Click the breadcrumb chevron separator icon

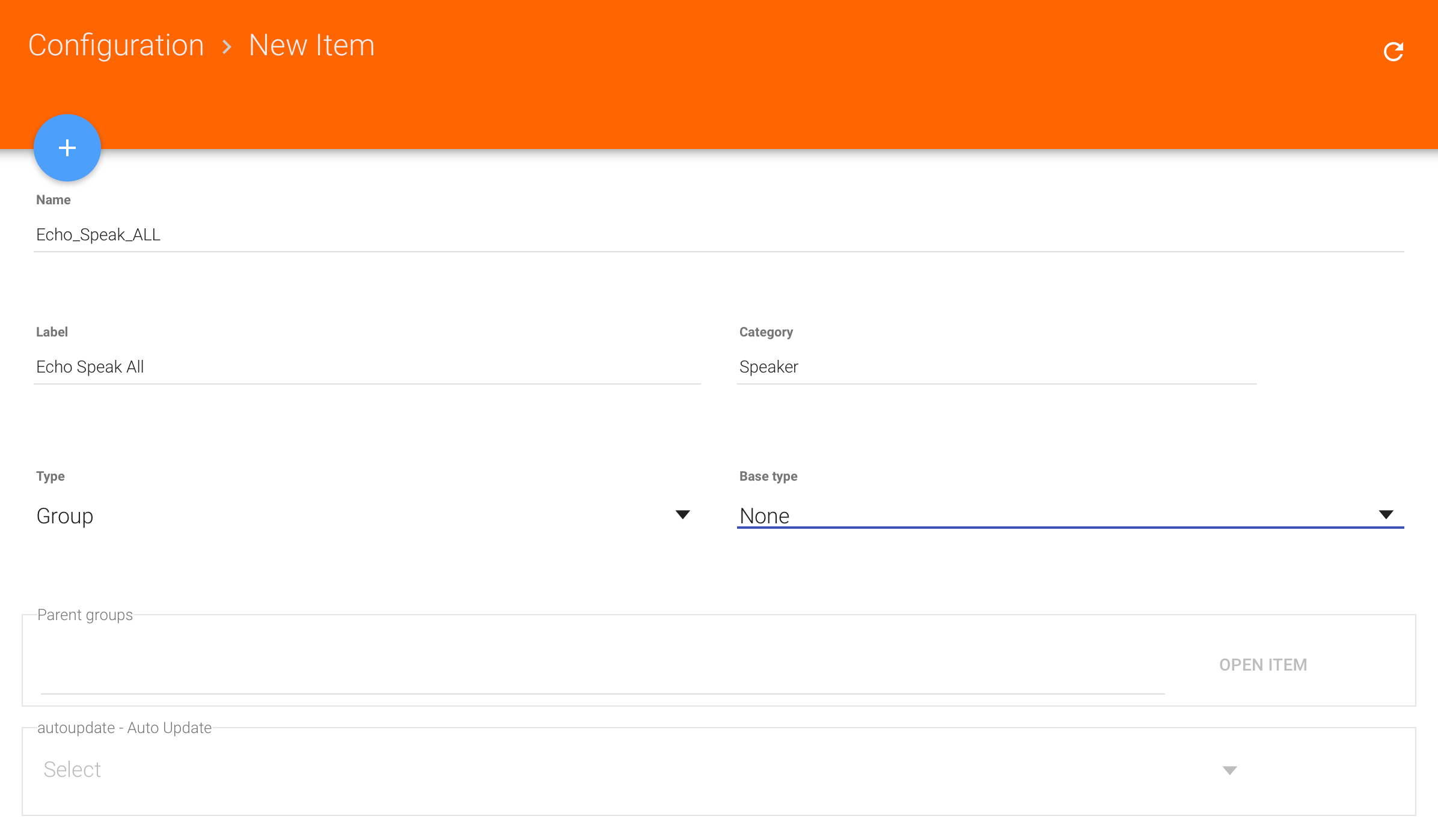pyautogui.click(x=227, y=47)
